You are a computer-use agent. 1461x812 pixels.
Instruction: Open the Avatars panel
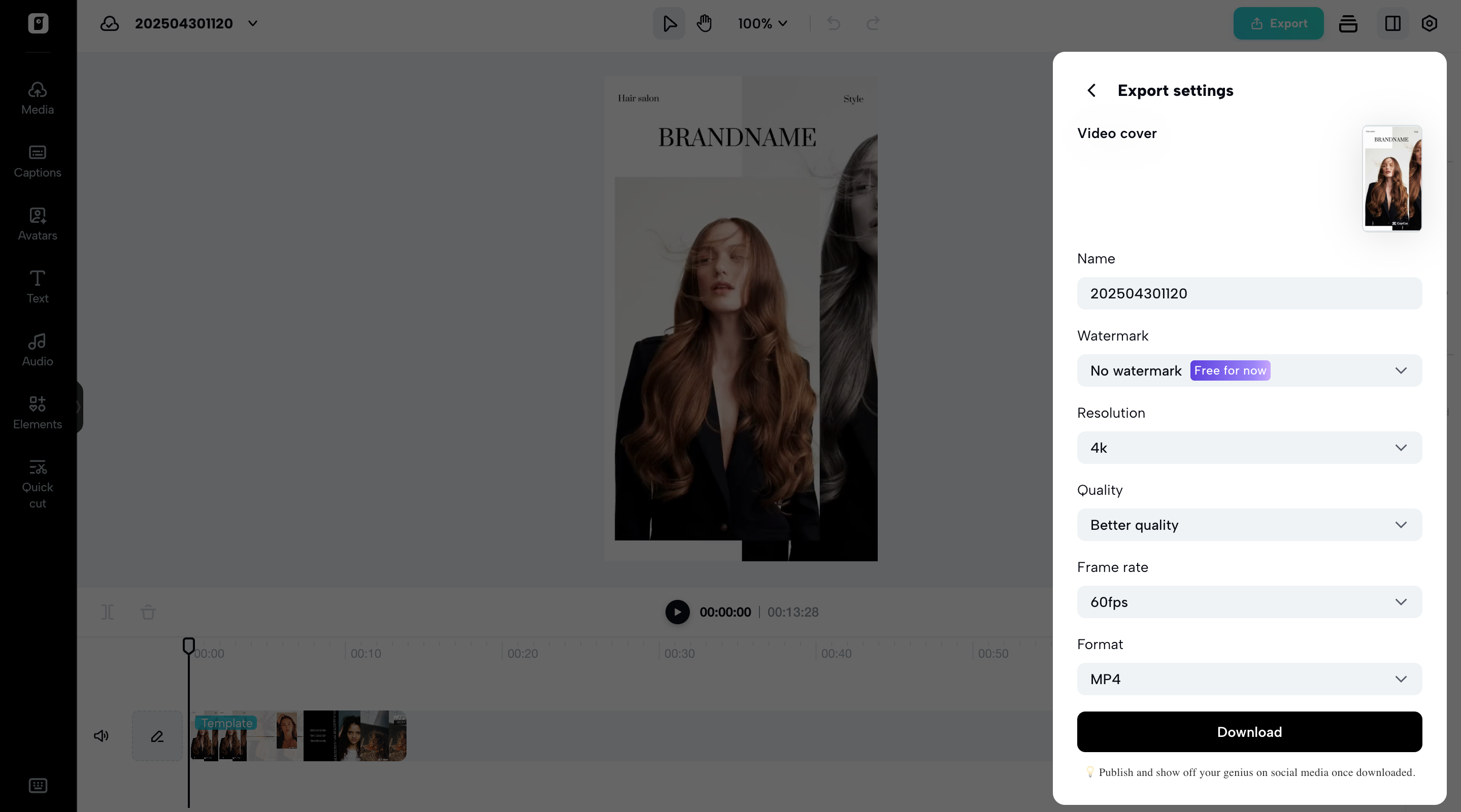[x=38, y=224]
